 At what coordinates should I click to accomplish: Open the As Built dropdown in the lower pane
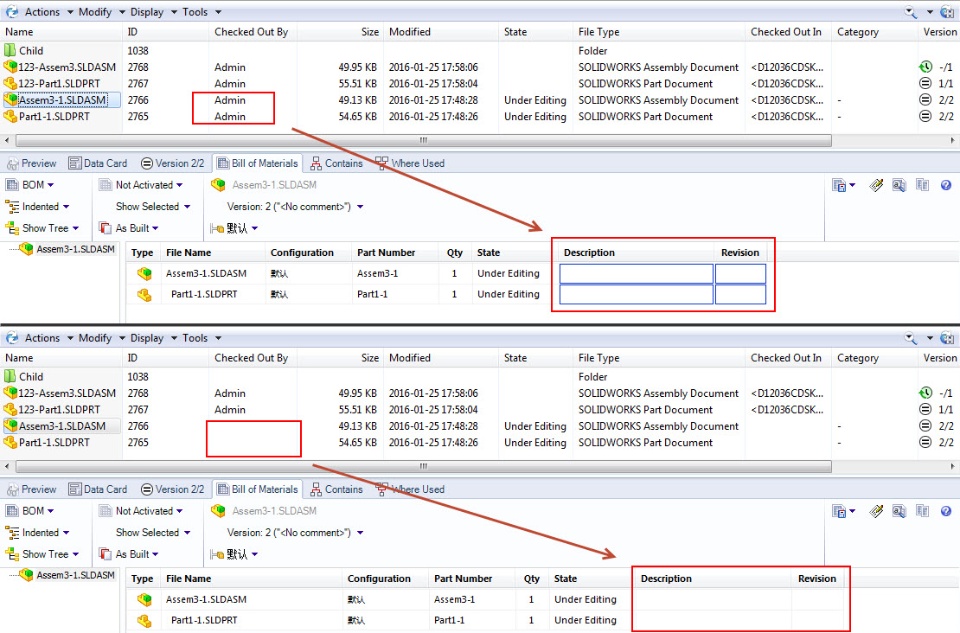coord(129,554)
